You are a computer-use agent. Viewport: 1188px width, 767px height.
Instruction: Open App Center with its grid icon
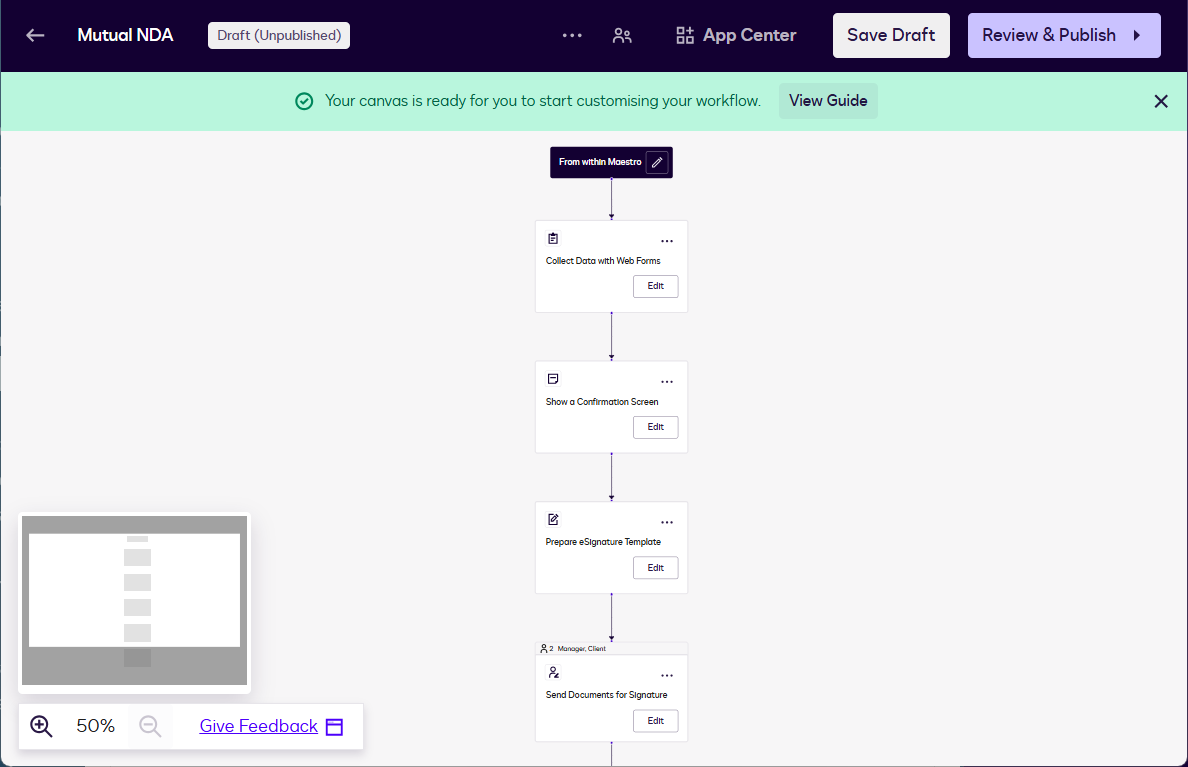[684, 35]
